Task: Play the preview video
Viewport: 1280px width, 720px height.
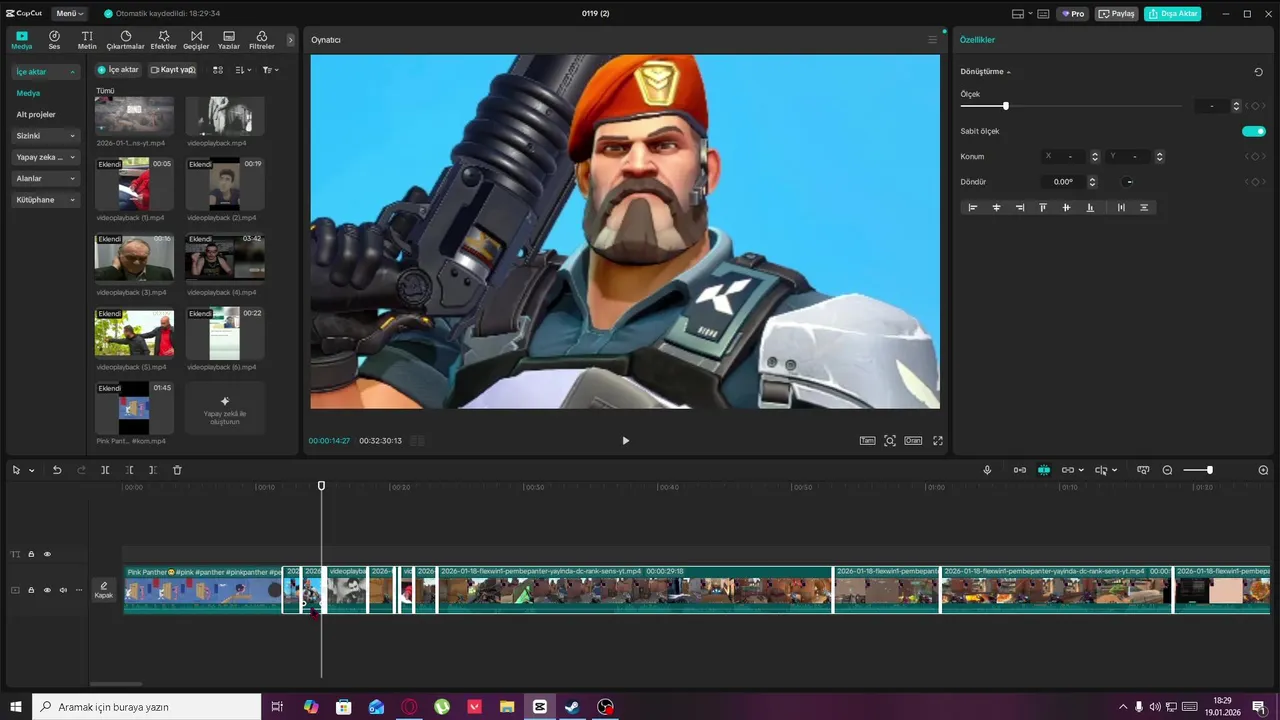Action: coord(626,440)
